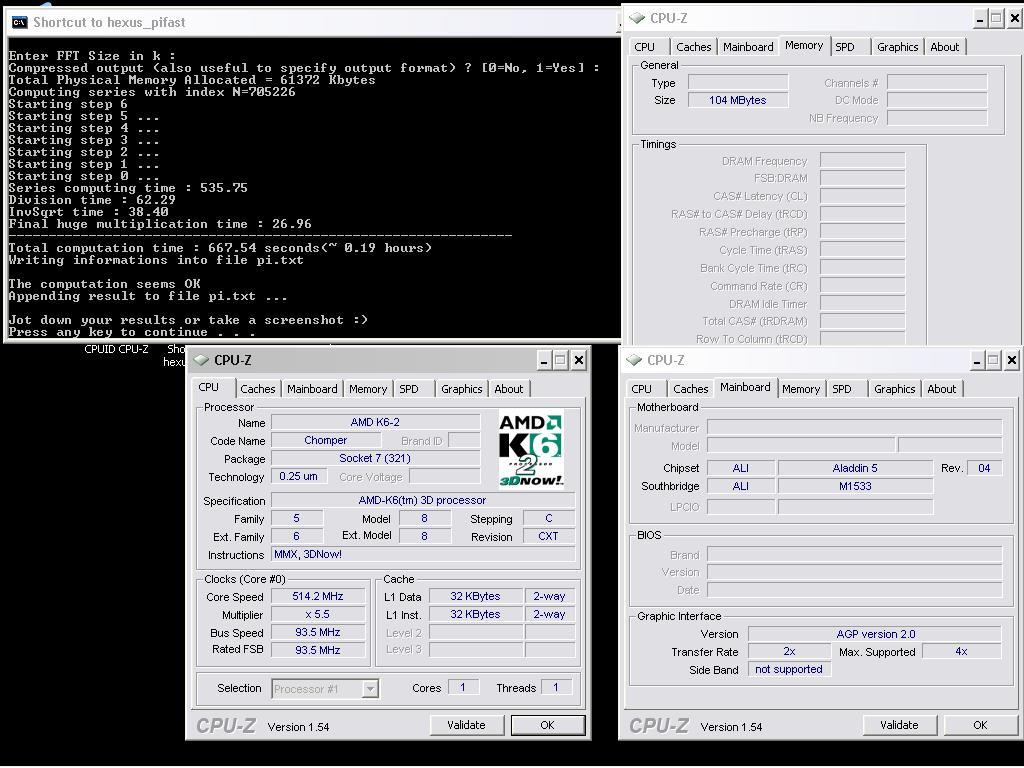The width and height of the screenshot is (1024, 768).
Task: Click the Chomper code name field
Action: [x=325, y=440]
